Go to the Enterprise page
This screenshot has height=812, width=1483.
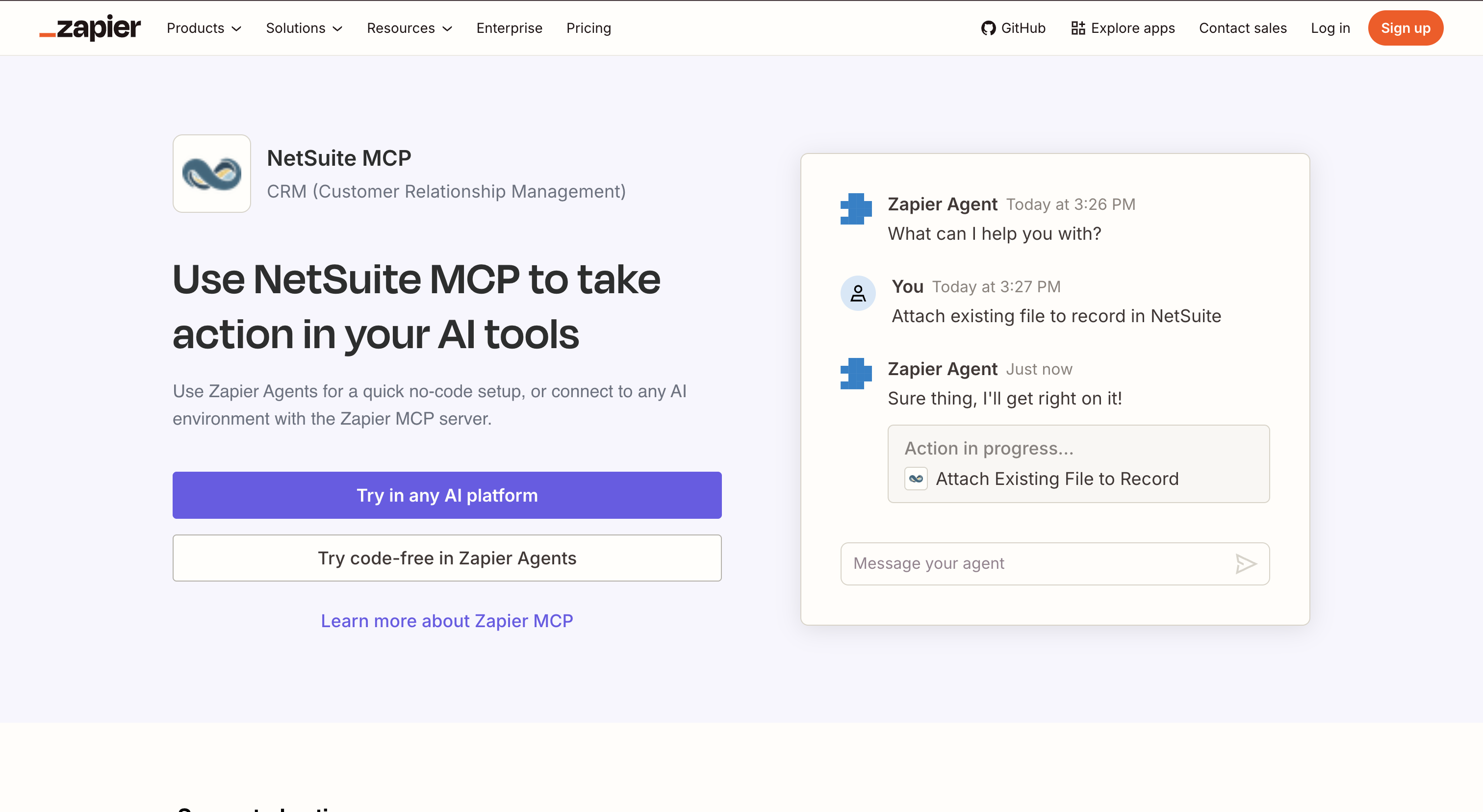(x=509, y=28)
